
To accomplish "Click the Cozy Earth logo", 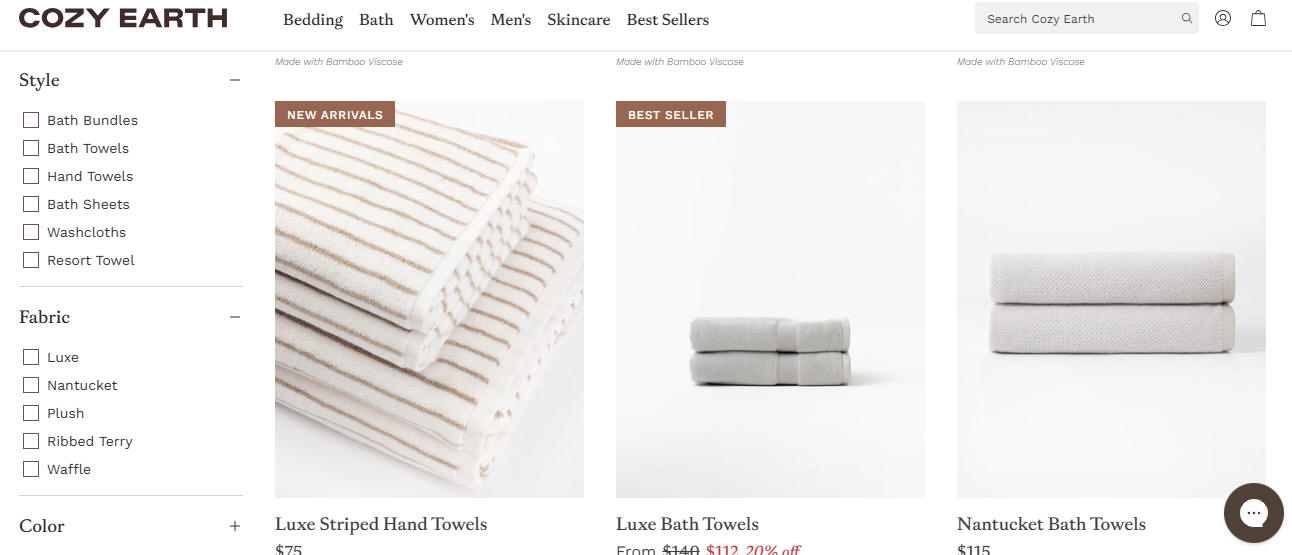I will pyautogui.click(x=123, y=18).
